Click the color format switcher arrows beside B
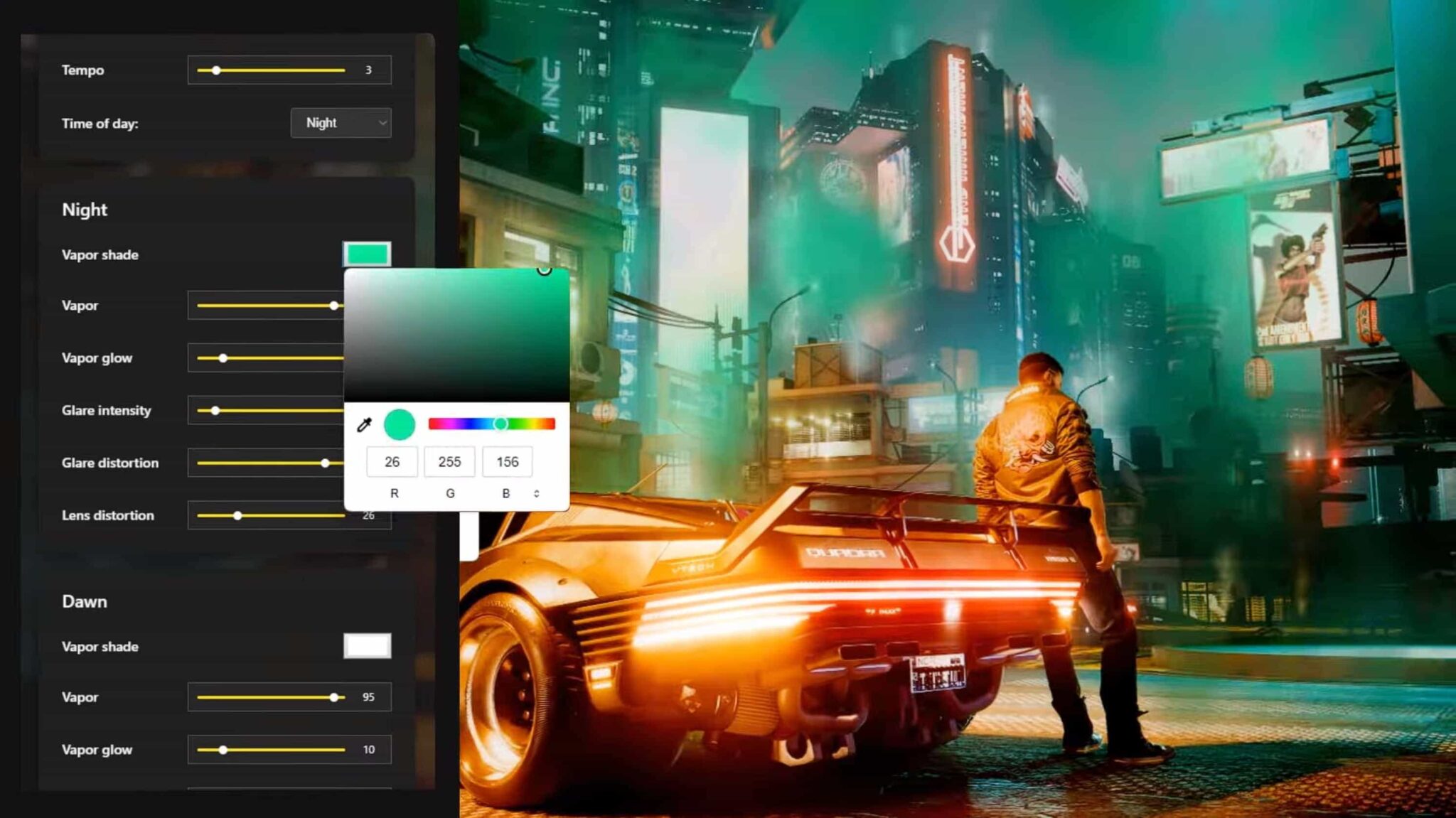The image size is (1456, 818). 537,493
